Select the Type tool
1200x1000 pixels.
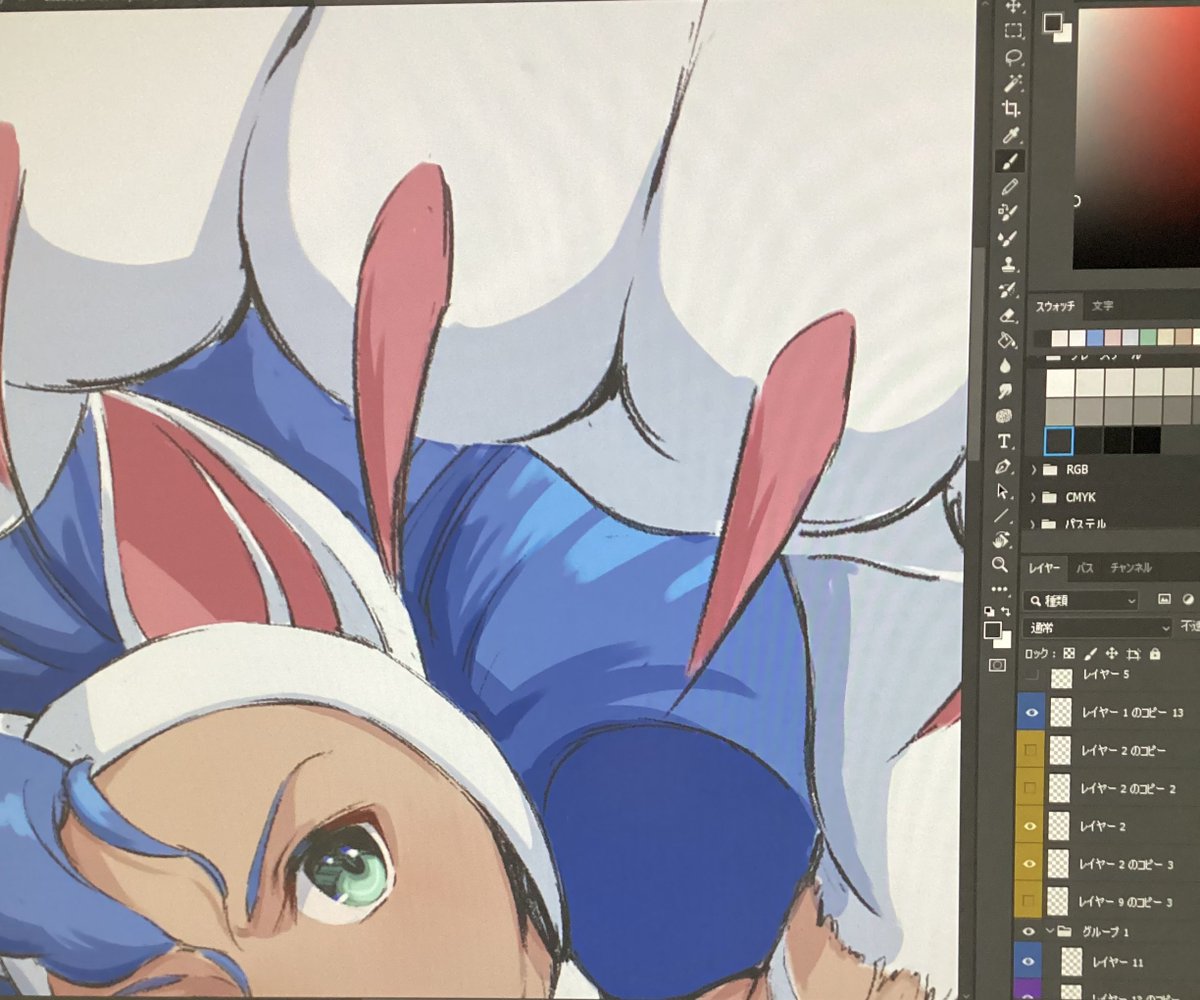[x=1004, y=441]
